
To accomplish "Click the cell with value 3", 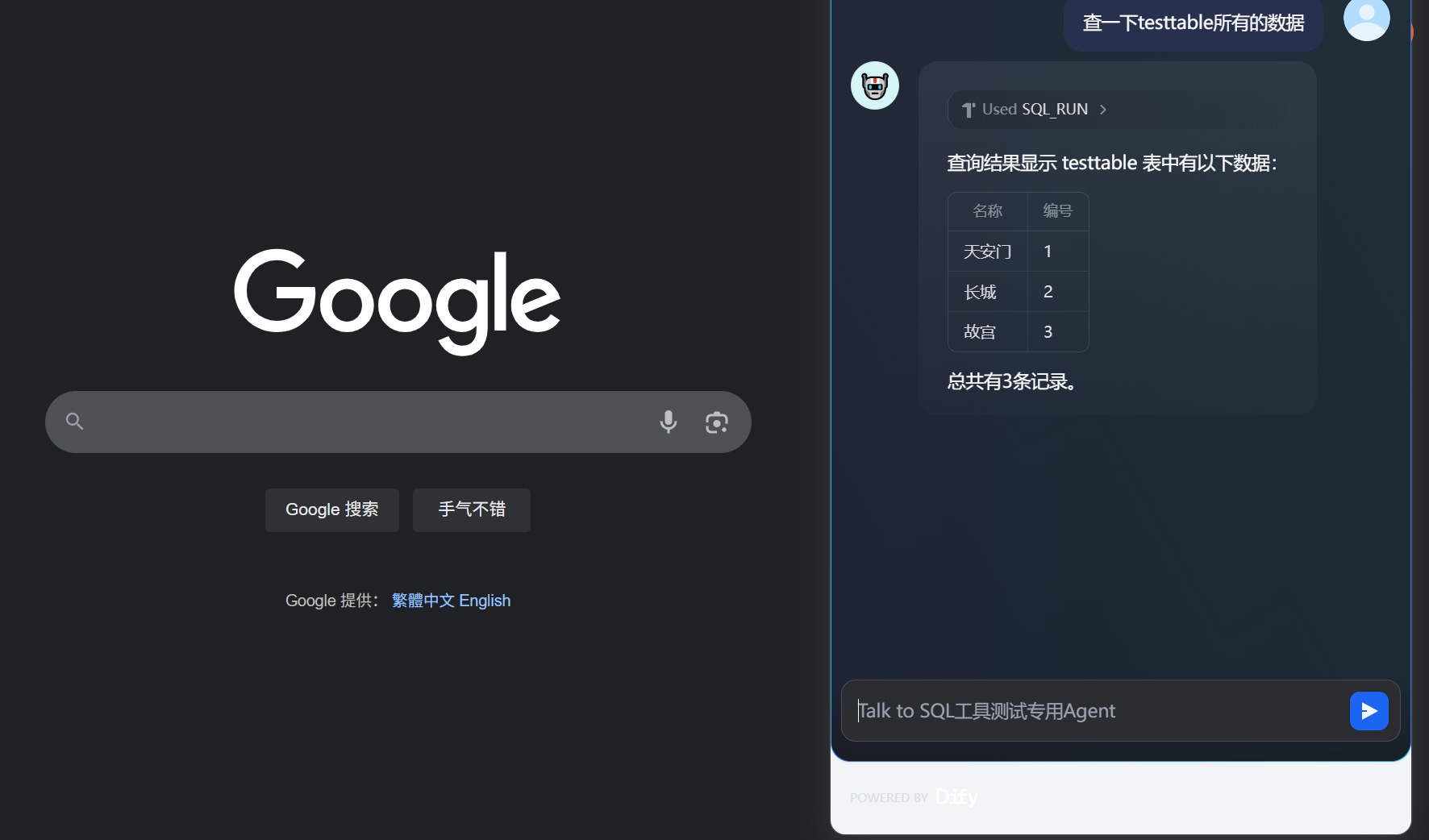I will tap(1058, 332).
